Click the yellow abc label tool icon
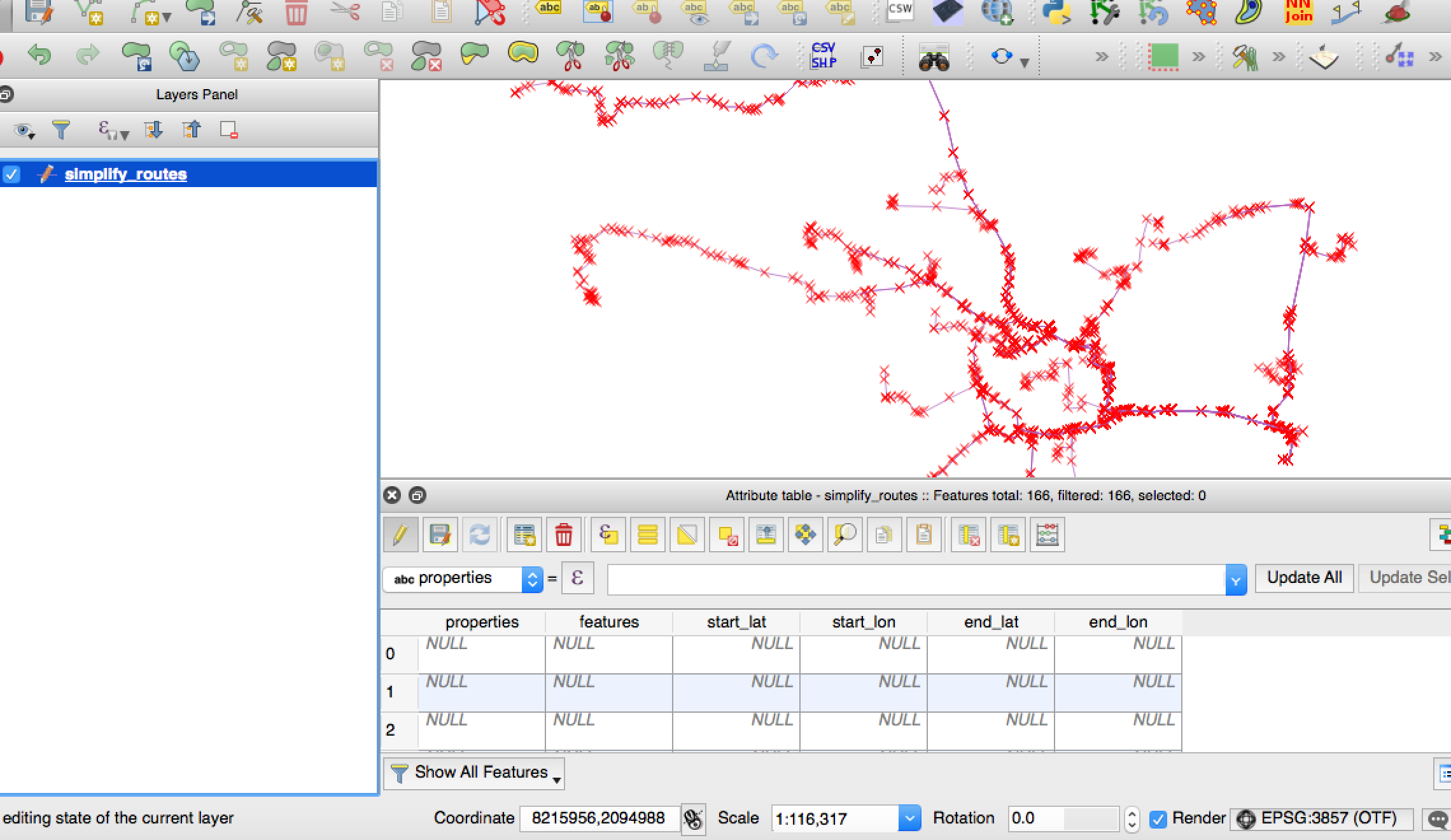1451x840 pixels. point(549,9)
